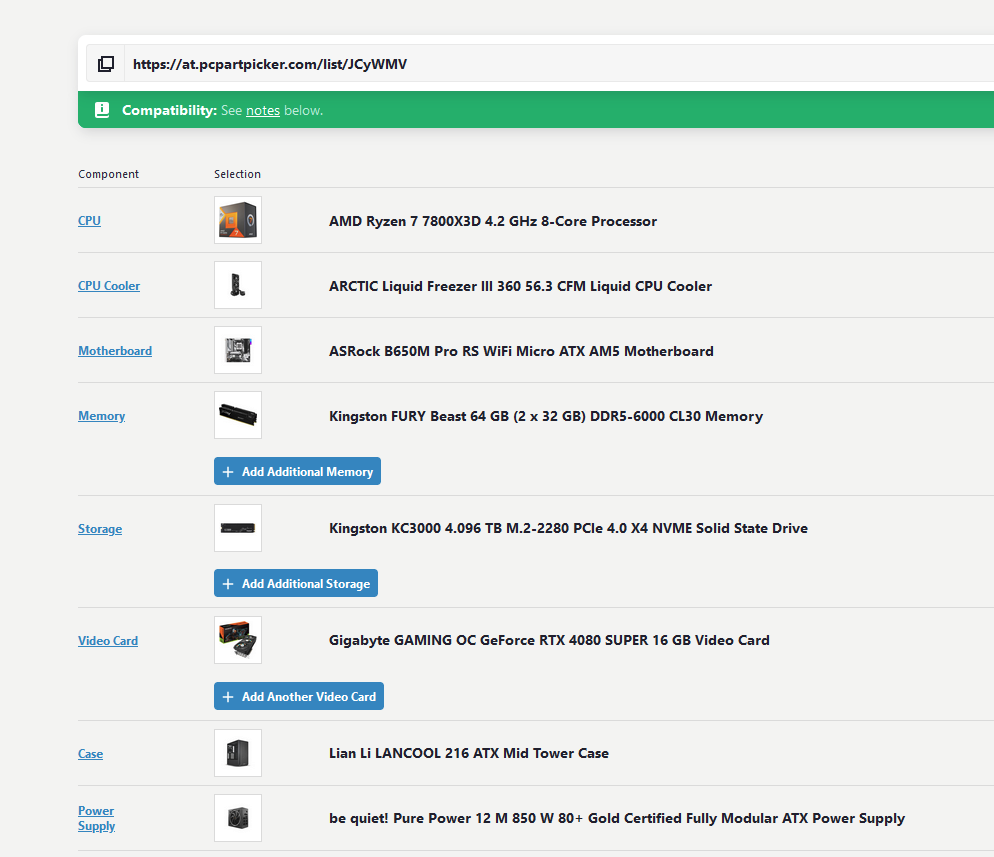The image size is (994, 857).
Task: Click the Lian Li LANCOOL 216 thumbnail
Action: tap(238, 753)
